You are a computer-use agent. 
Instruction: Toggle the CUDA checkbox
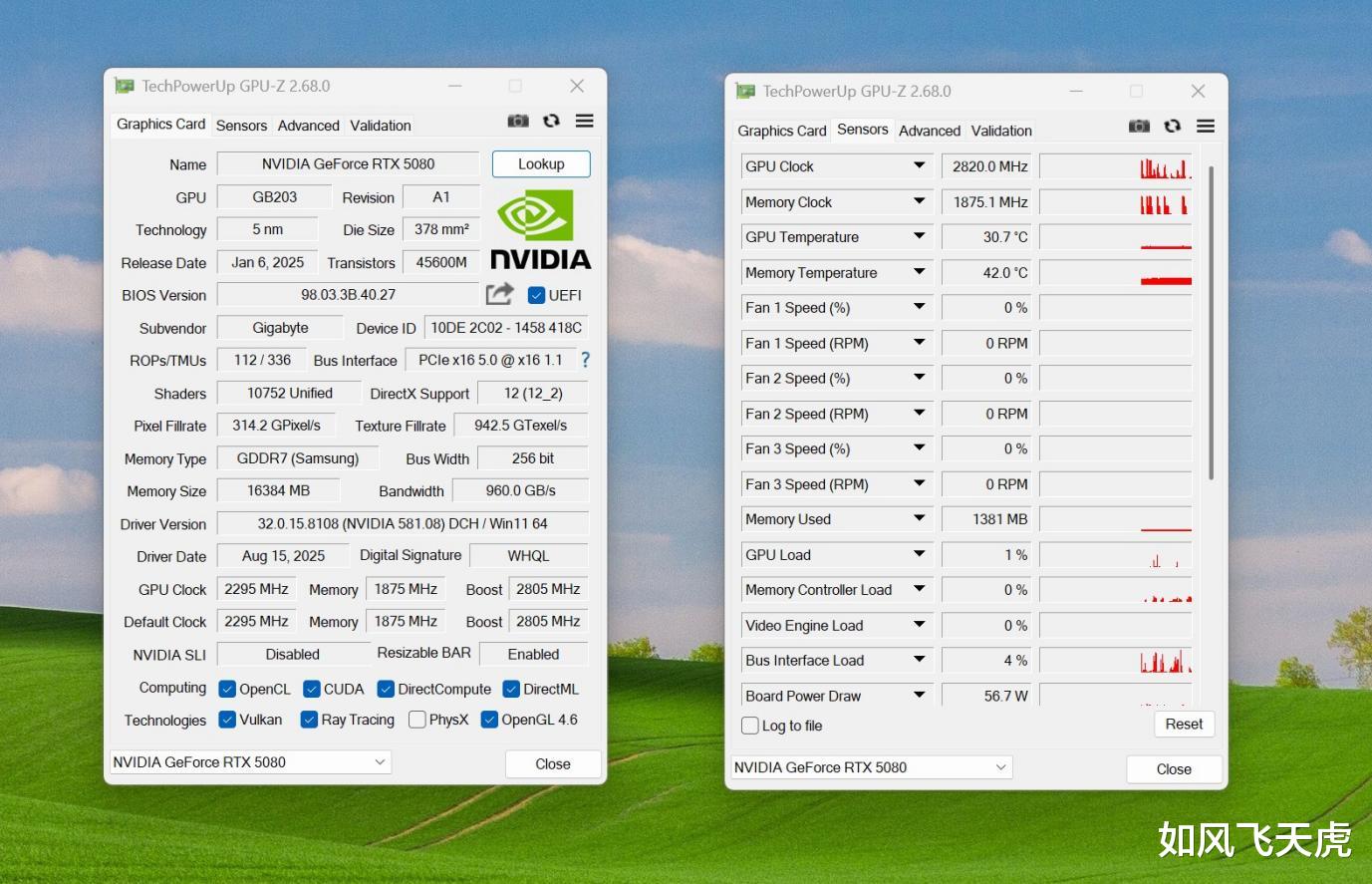312,689
